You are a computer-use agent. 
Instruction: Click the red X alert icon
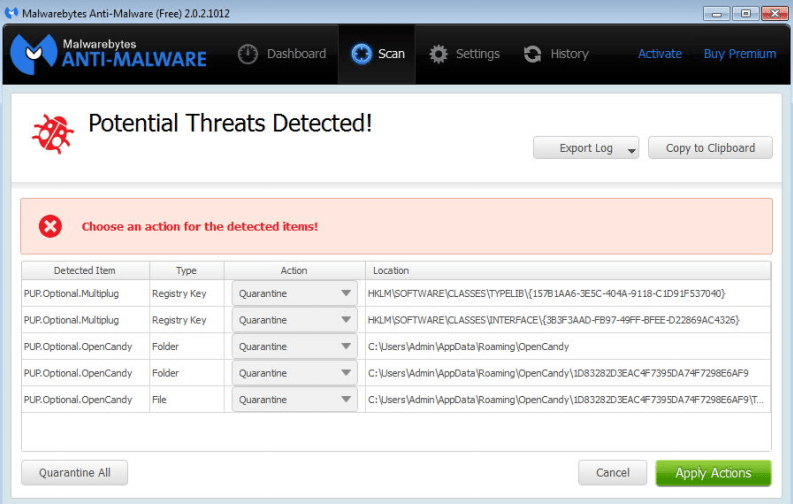[x=51, y=226]
